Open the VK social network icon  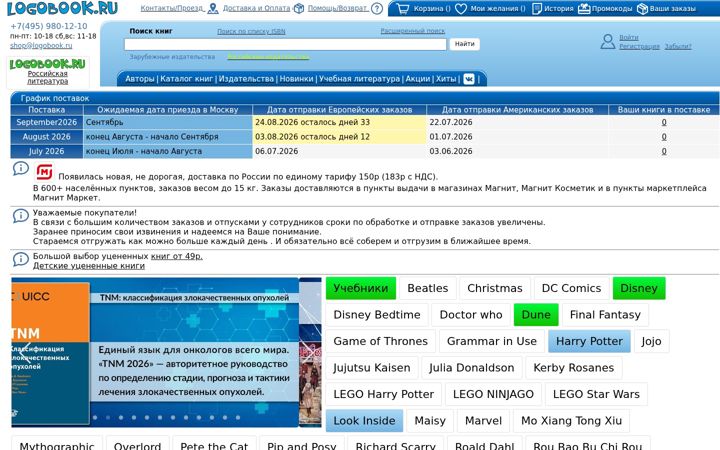coord(469,79)
